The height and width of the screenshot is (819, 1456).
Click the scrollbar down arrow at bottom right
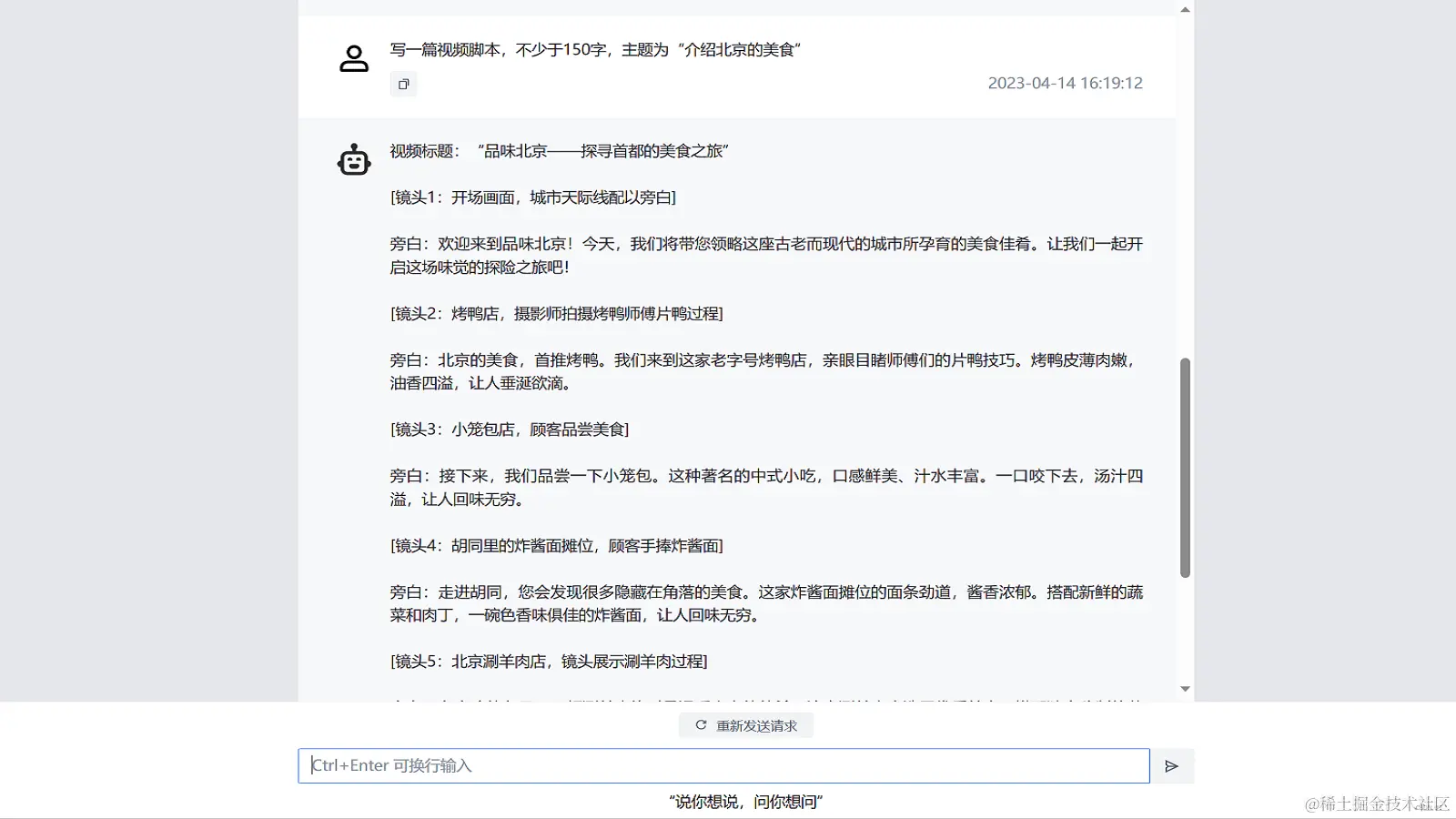pyautogui.click(x=1185, y=689)
